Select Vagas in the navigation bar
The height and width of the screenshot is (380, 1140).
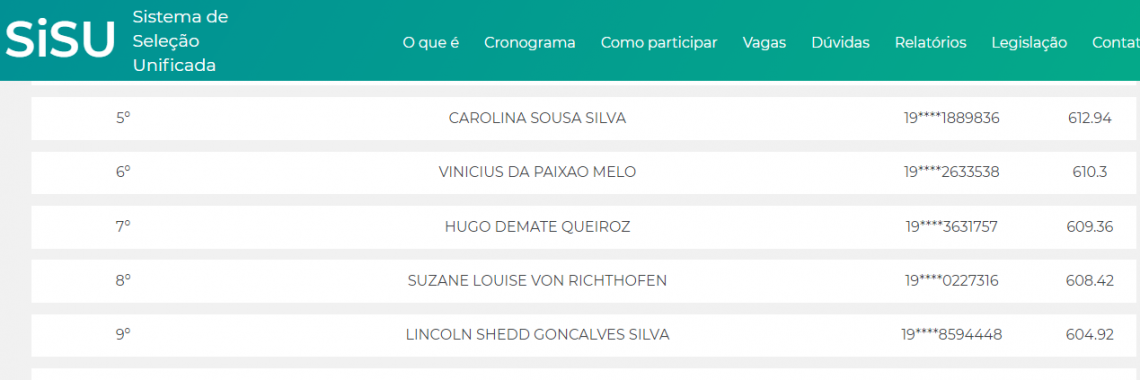coord(764,43)
